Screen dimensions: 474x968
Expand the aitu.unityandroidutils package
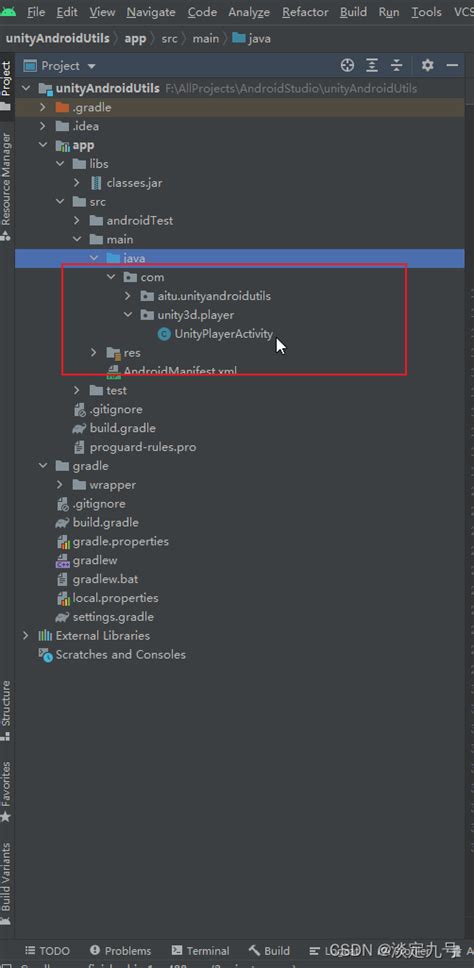click(128, 296)
